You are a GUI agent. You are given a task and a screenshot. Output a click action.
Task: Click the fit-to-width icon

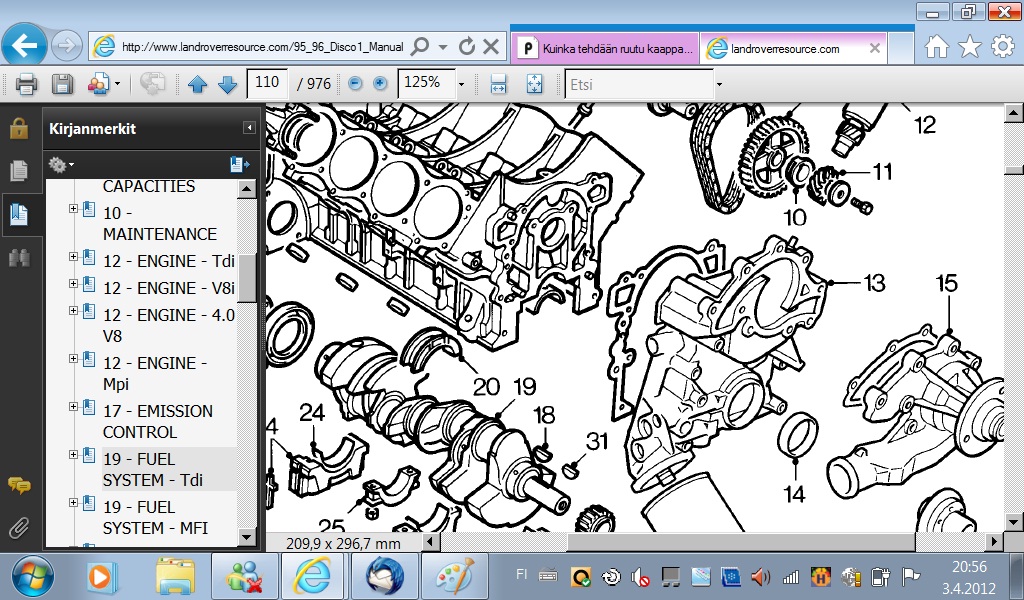coord(499,85)
